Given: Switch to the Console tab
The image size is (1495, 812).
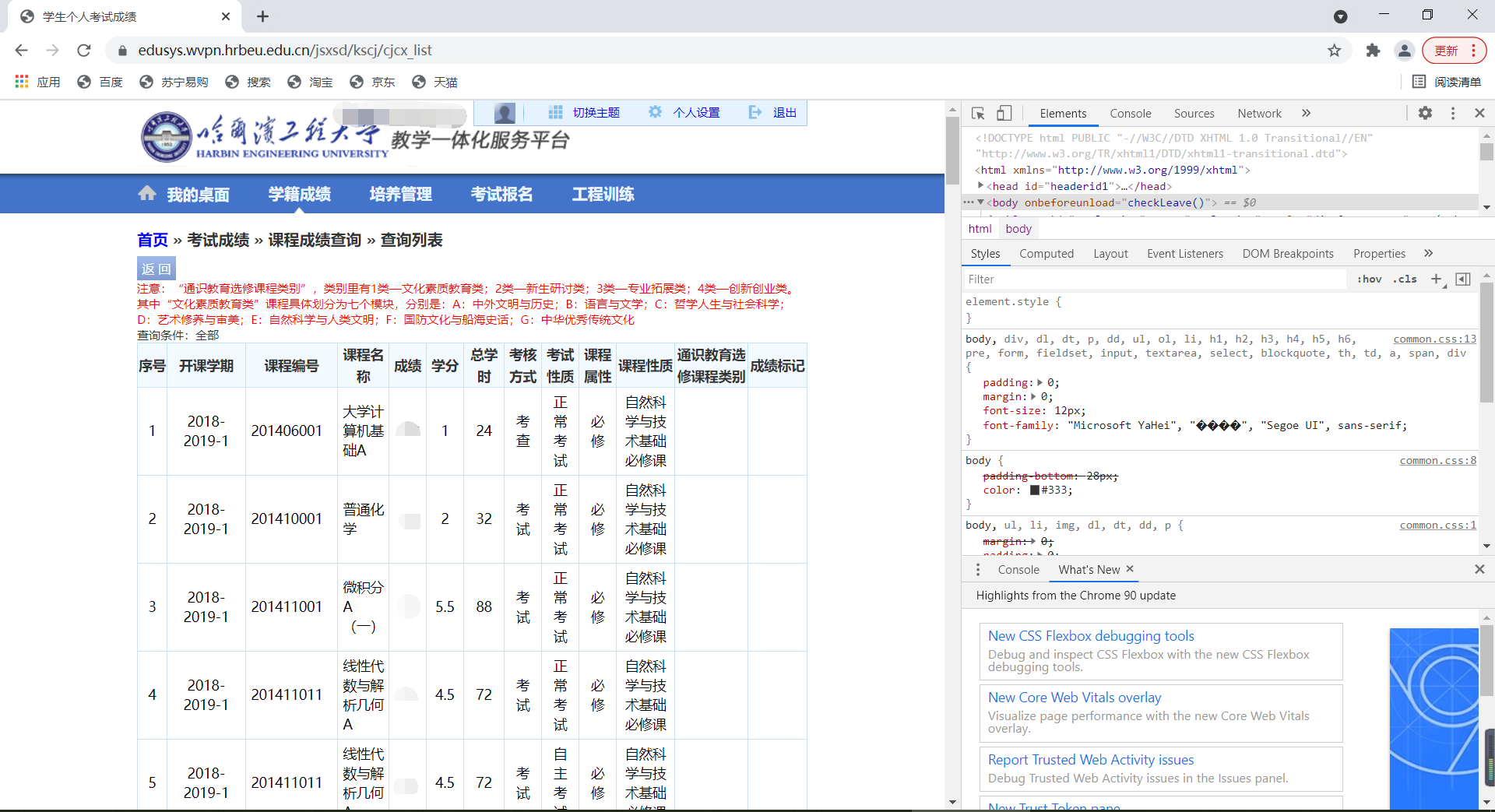Looking at the screenshot, I should (1130, 113).
